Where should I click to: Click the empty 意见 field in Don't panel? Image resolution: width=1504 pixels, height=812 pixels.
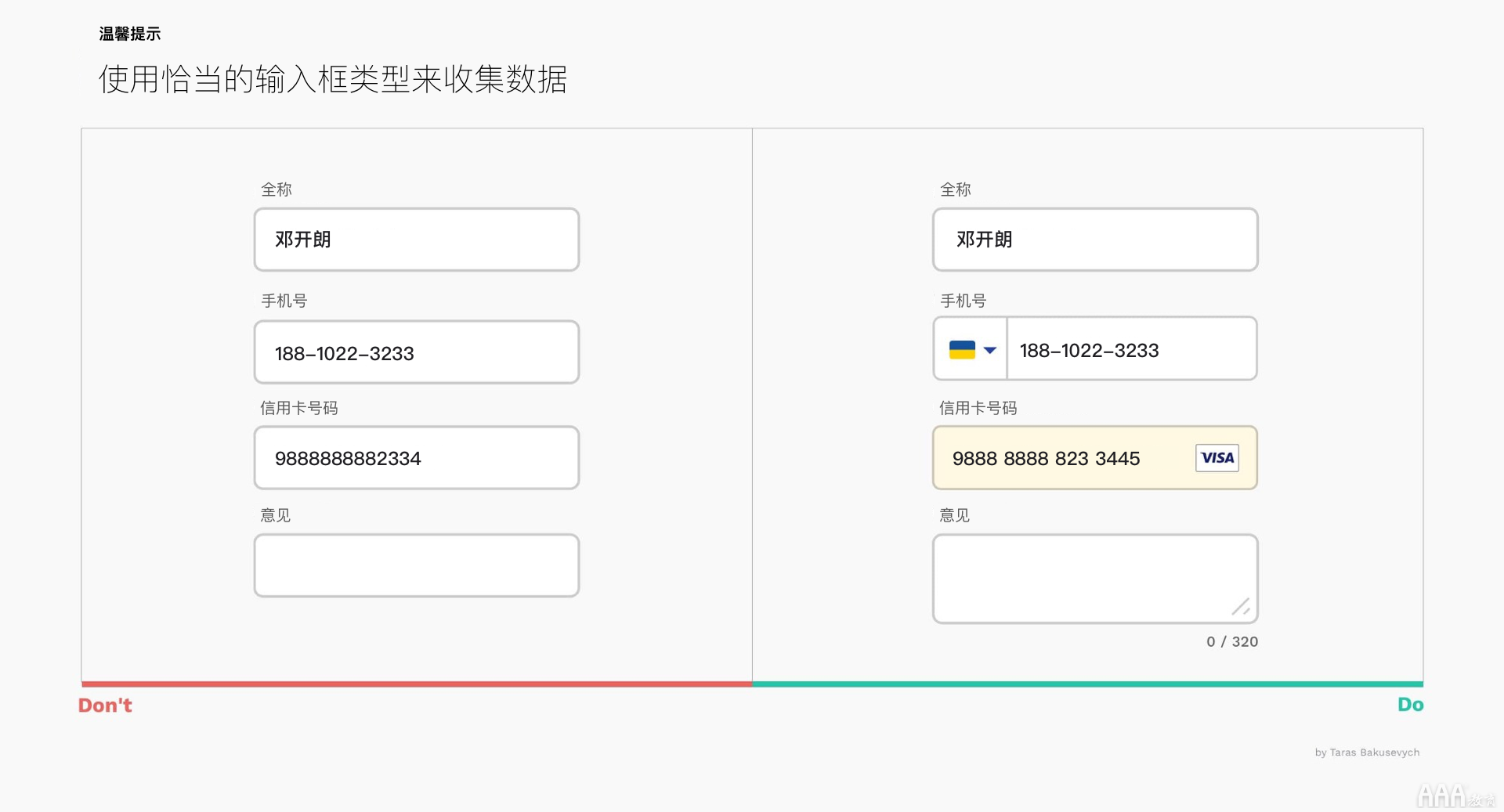click(x=417, y=565)
